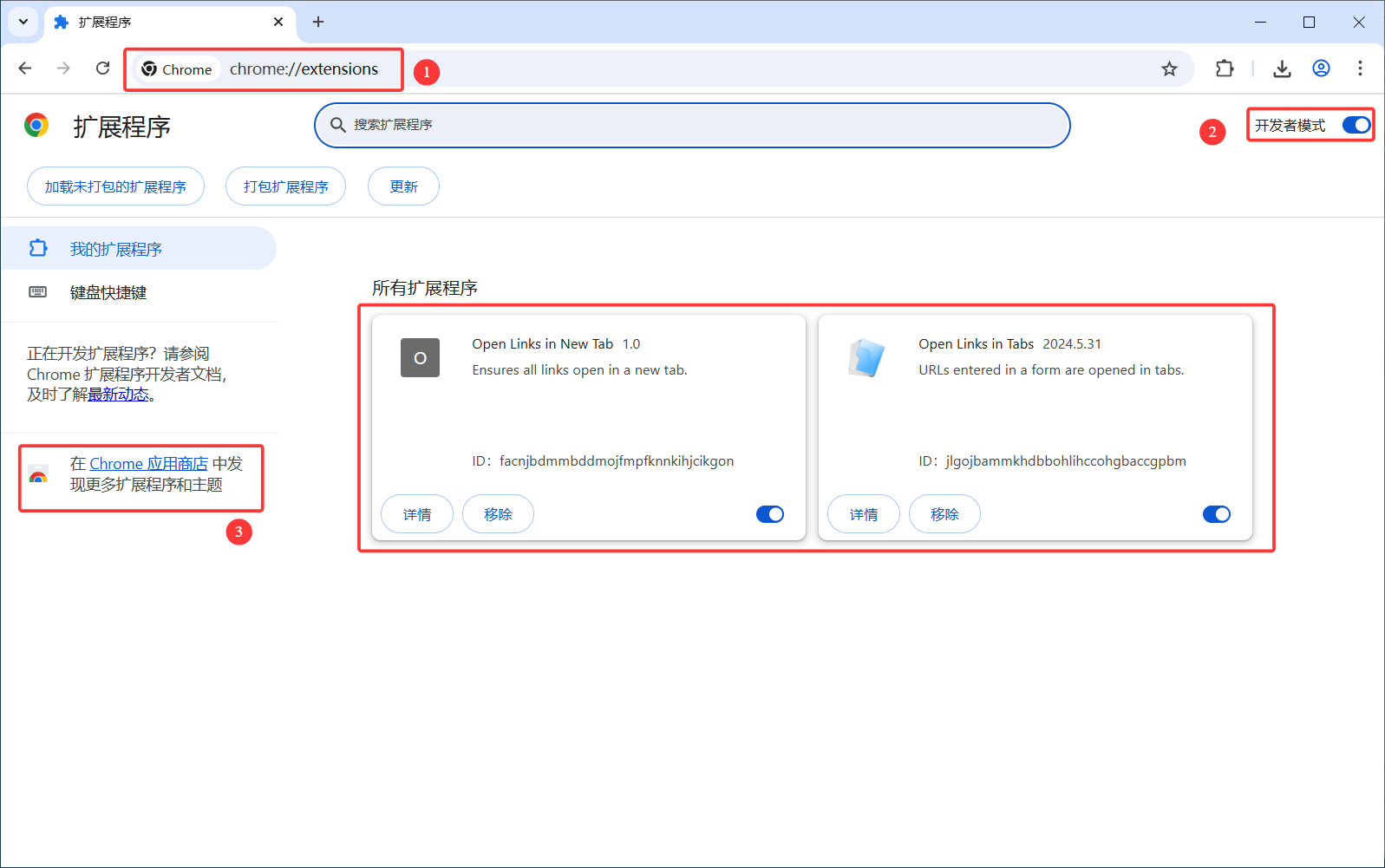
Task: Select 我的扩展程序 in sidebar
Action: tap(139, 249)
